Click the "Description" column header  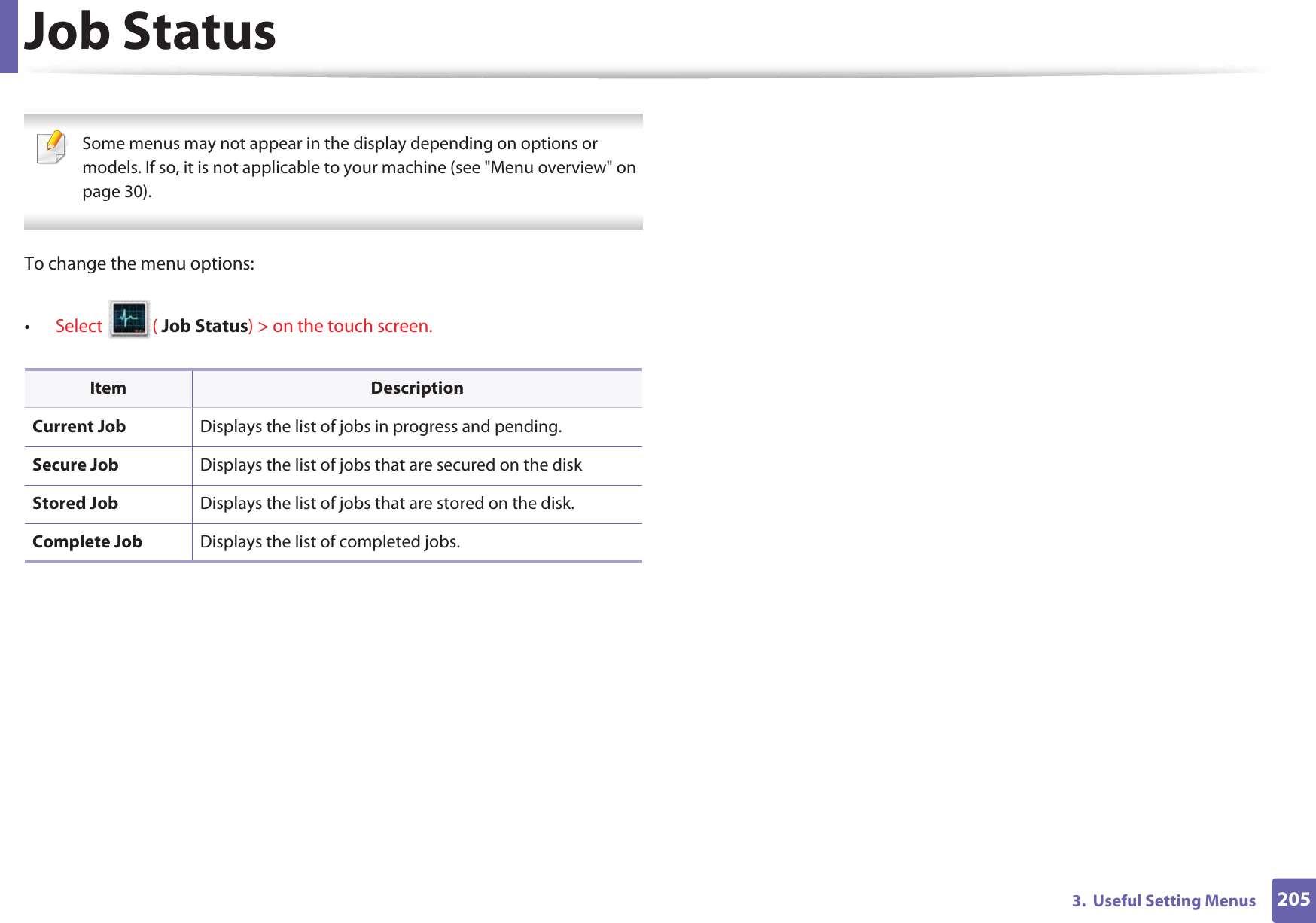point(417,388)
